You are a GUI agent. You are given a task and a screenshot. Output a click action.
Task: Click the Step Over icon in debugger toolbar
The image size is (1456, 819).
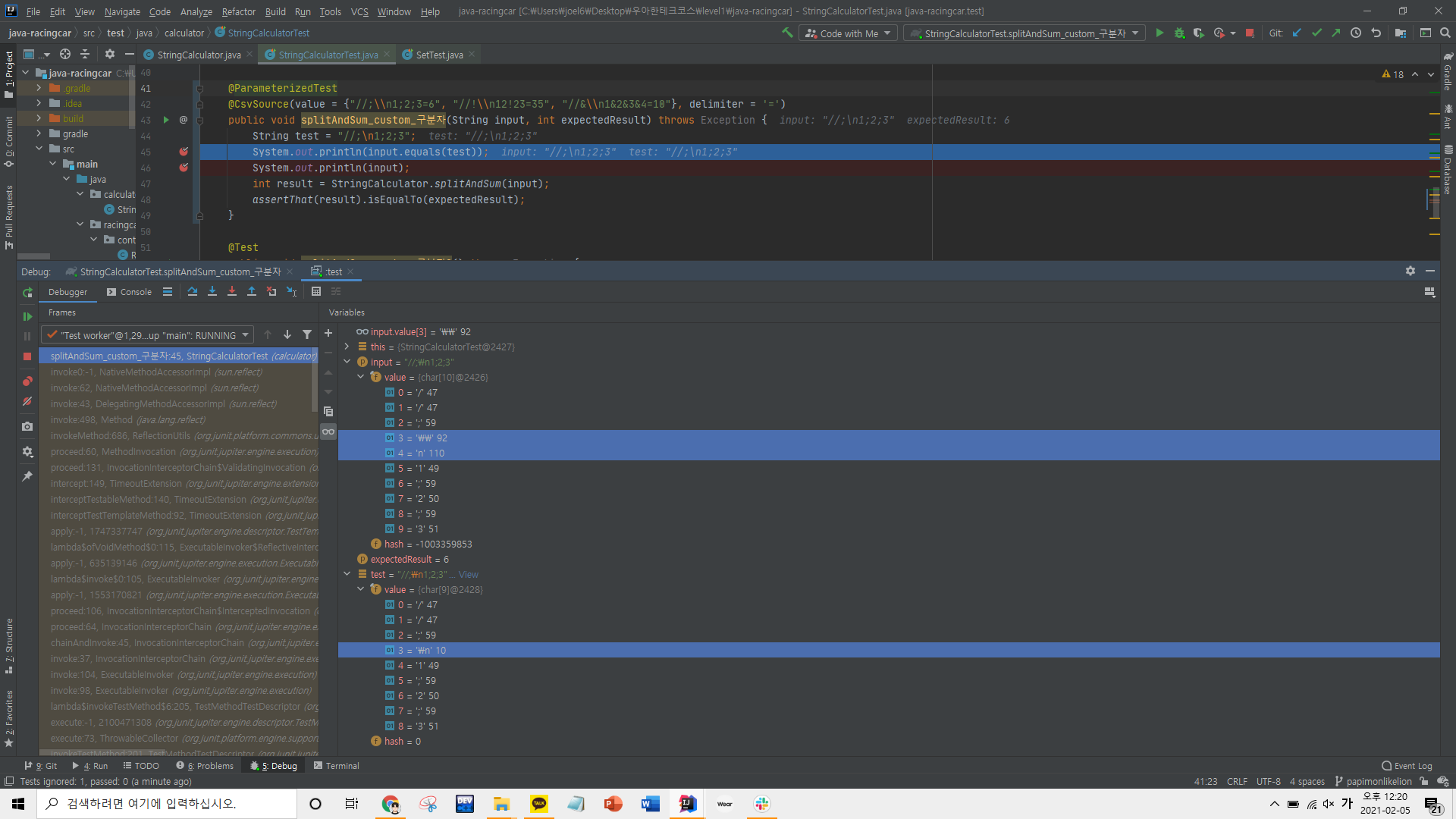(x=193, y=291)
